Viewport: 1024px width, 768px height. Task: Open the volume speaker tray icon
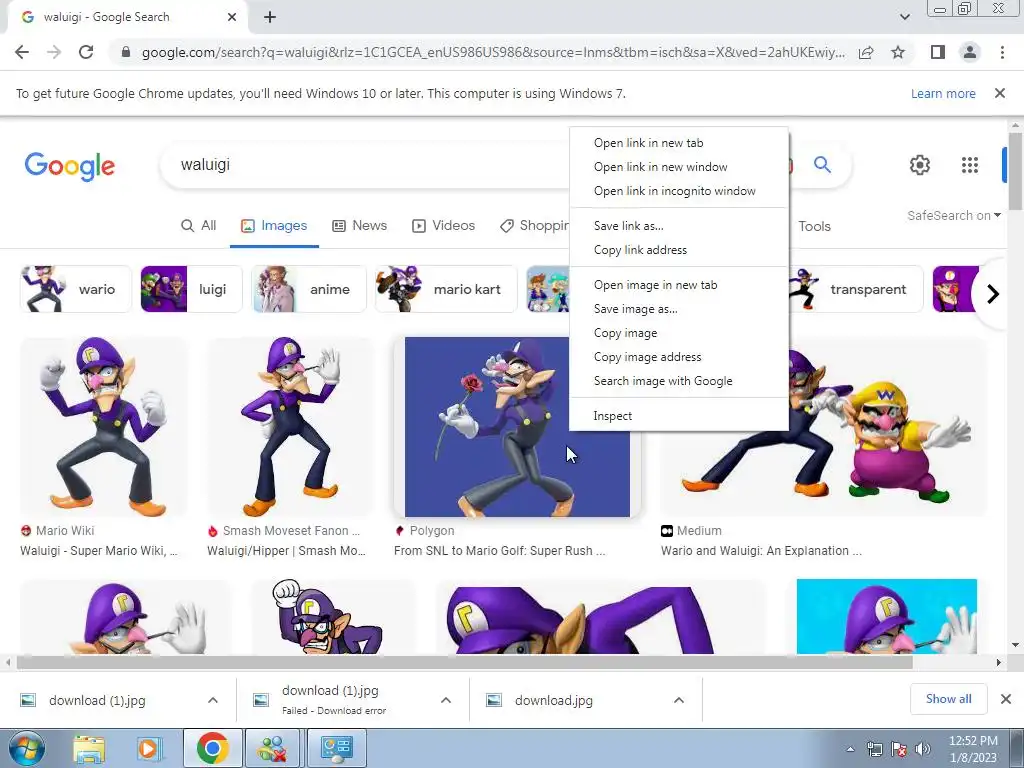[x=922, y=749]
